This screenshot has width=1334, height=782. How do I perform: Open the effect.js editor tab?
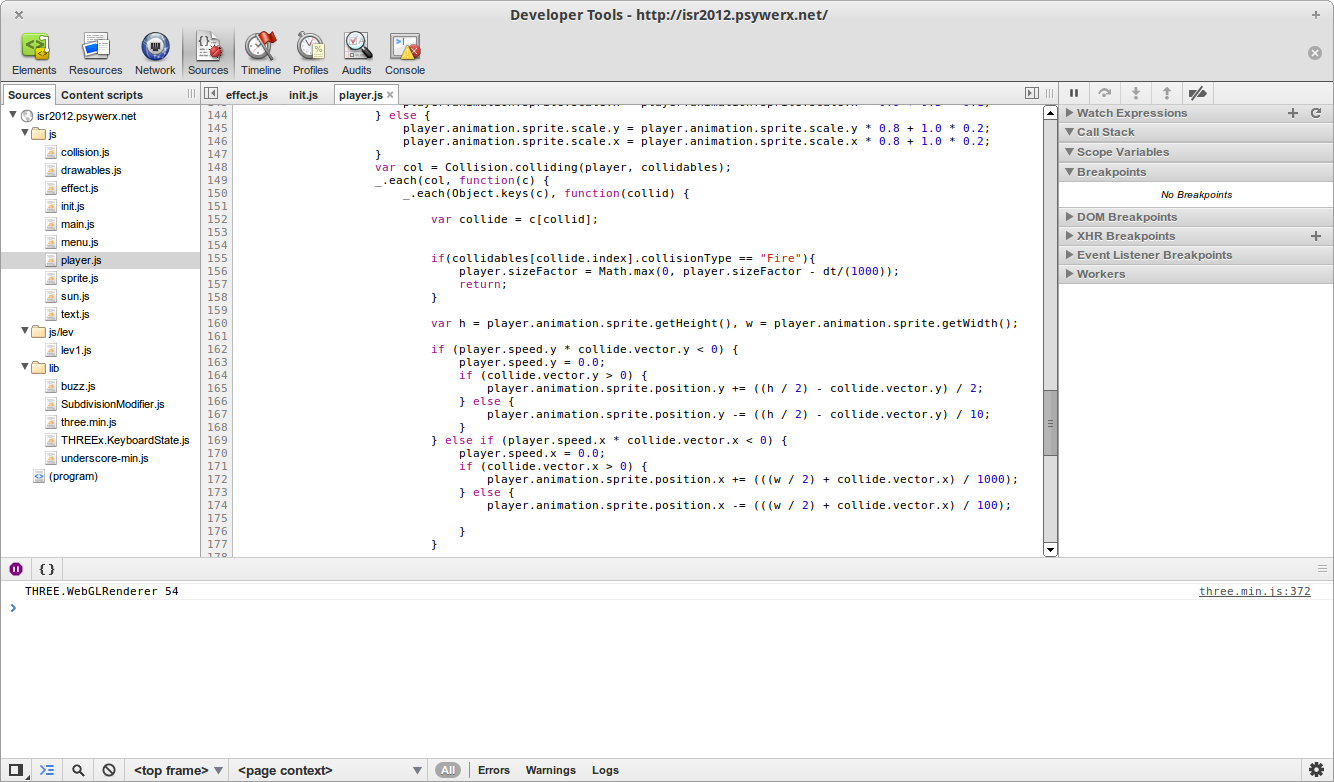coord(247,95)
